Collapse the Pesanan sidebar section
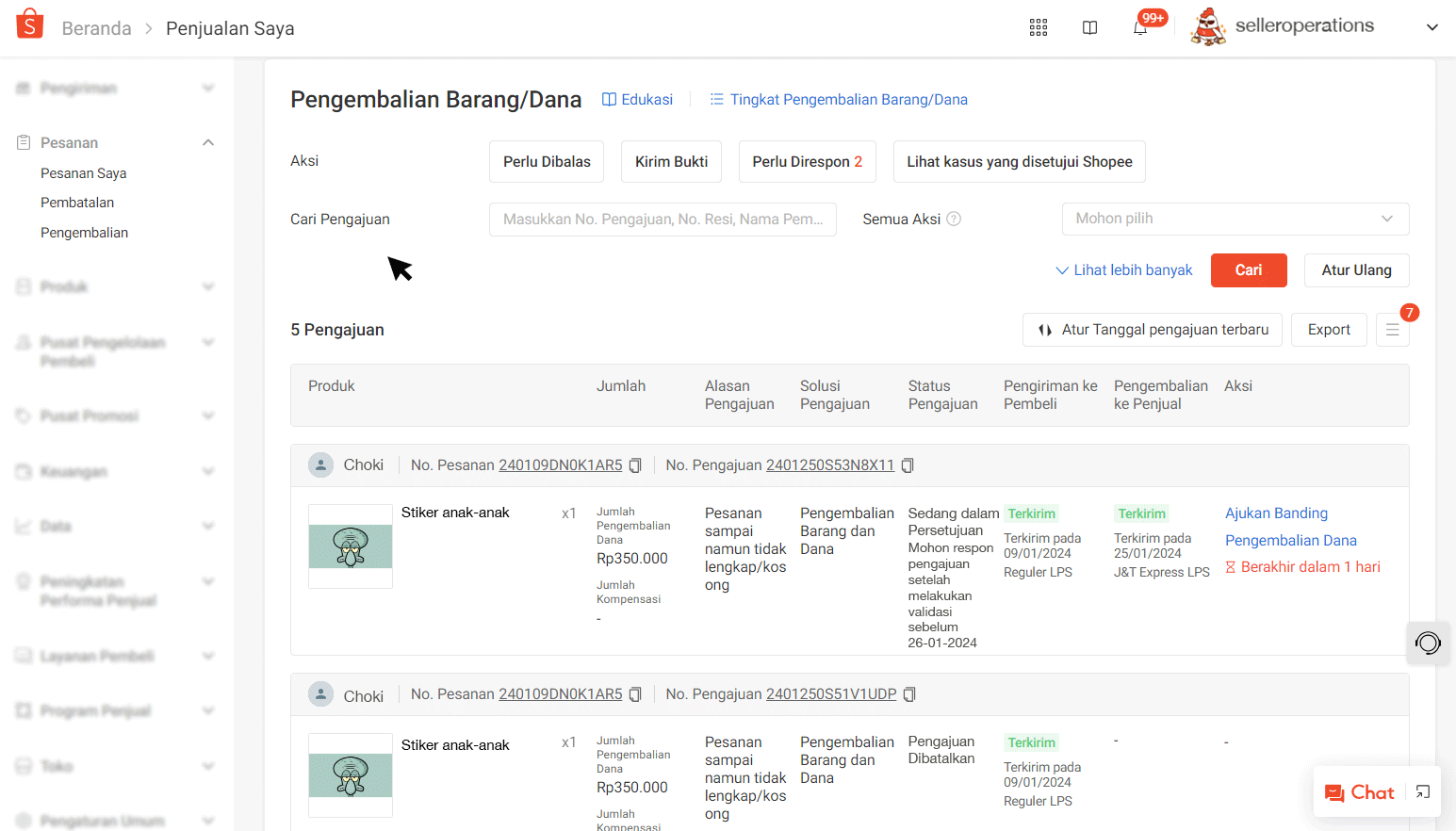 click(x=208, y=143)
